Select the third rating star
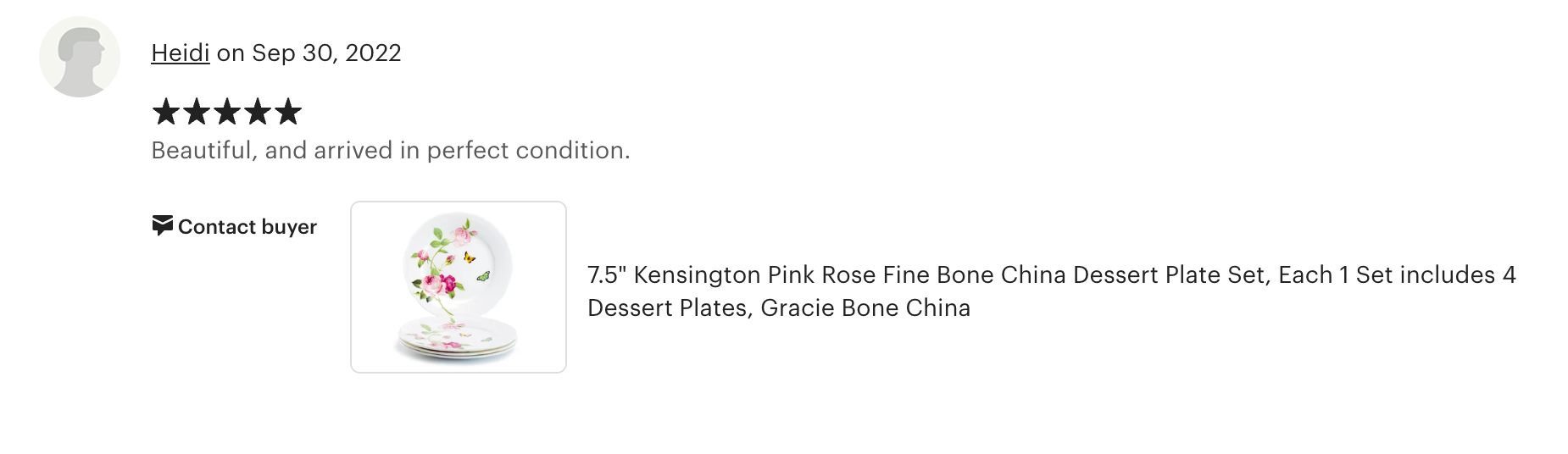The height and width of the screenshot is (454, 1568). coord(227,112)
